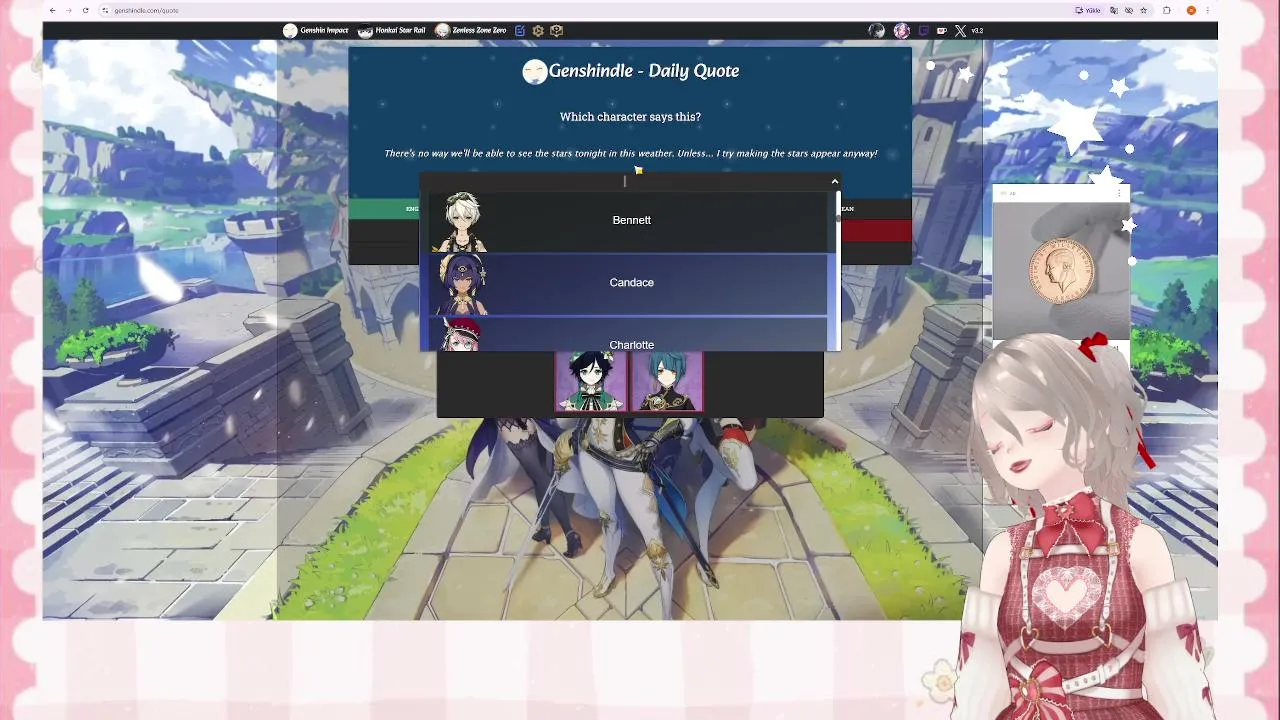The height and width of the screenshot is (720, 1280).
Task: Open the Ko-fi coffee cup icon
Action: point(941,31)
